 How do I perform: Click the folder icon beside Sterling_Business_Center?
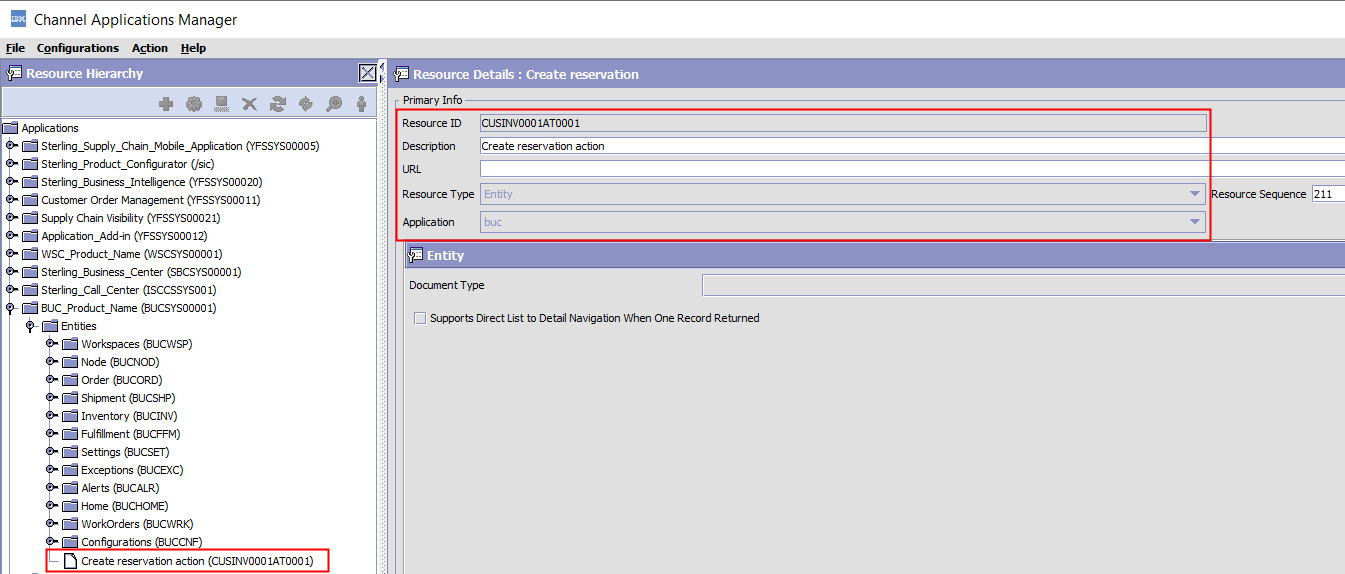click(30, 272)
